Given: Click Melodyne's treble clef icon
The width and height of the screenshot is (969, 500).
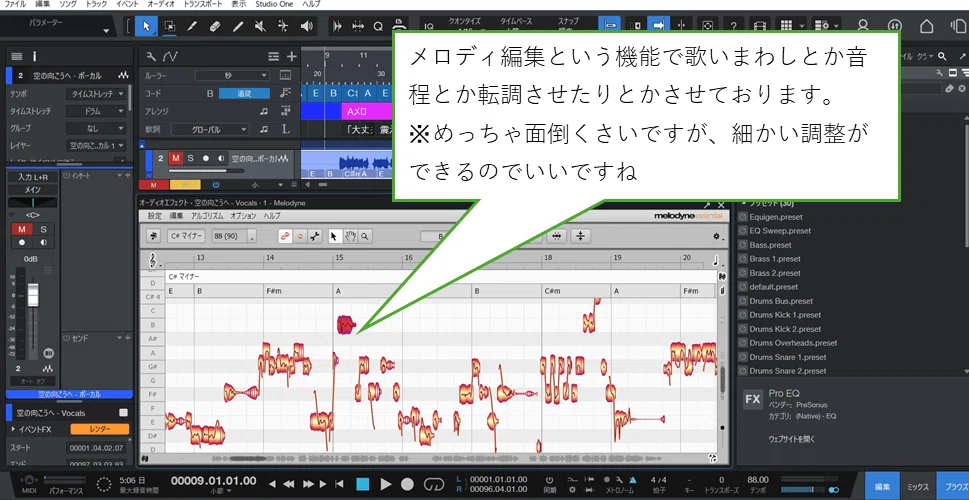Looking at the screenshot, I should 152,260.
